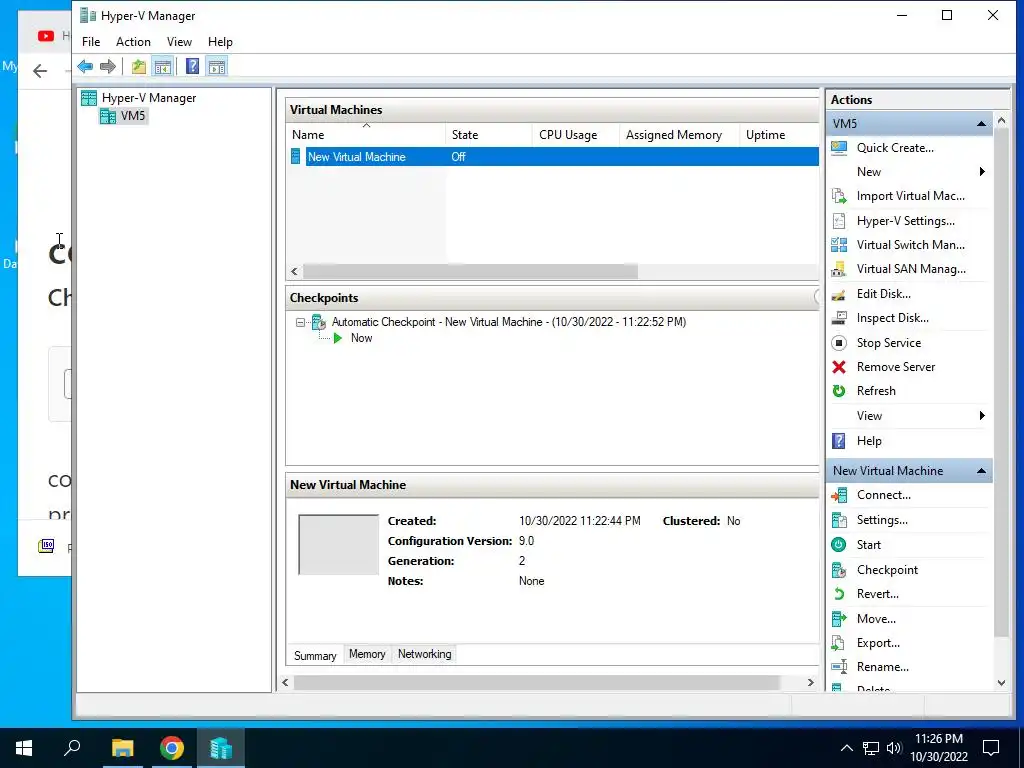Open taskbar search magnifier

[x=72, y=748]
